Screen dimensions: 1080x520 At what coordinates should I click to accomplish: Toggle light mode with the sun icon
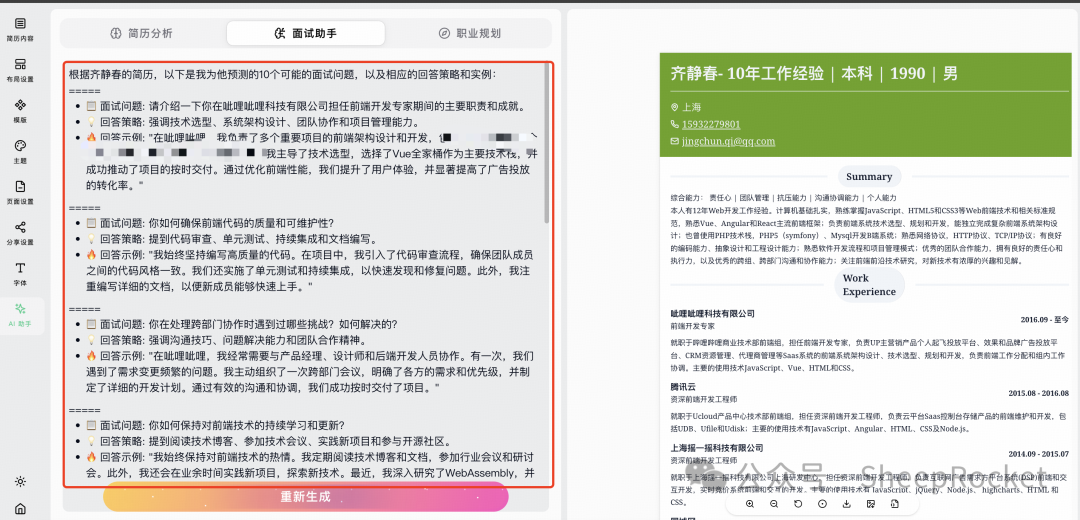[21, 481]
